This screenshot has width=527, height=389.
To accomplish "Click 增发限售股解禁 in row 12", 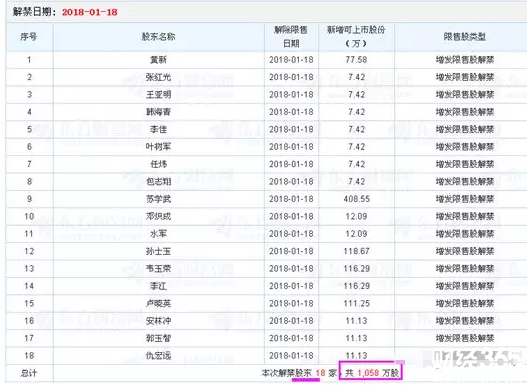I will (x=465, y=251).
